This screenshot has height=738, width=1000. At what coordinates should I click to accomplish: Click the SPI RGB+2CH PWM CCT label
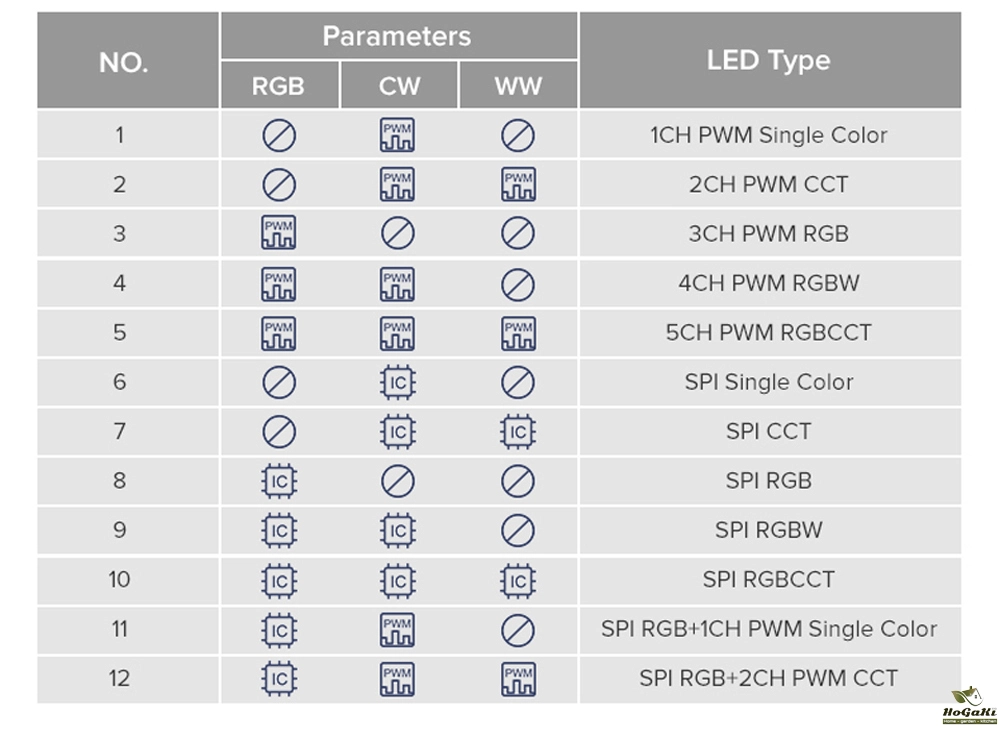(x=768, y=679)
